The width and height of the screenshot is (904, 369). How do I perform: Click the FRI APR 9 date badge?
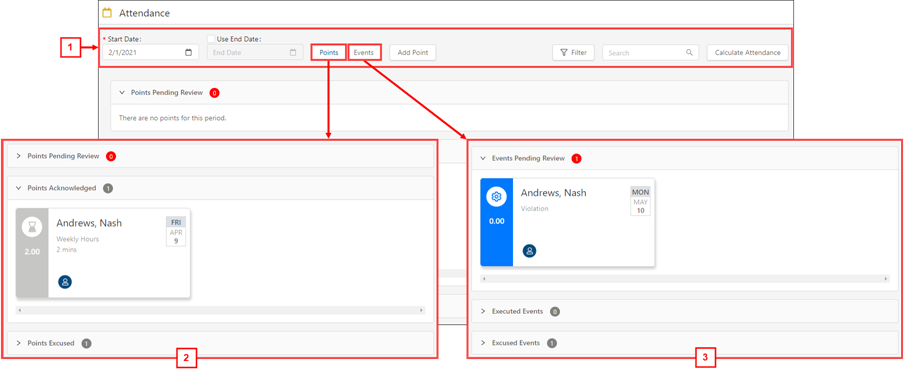tap(176, 231)
